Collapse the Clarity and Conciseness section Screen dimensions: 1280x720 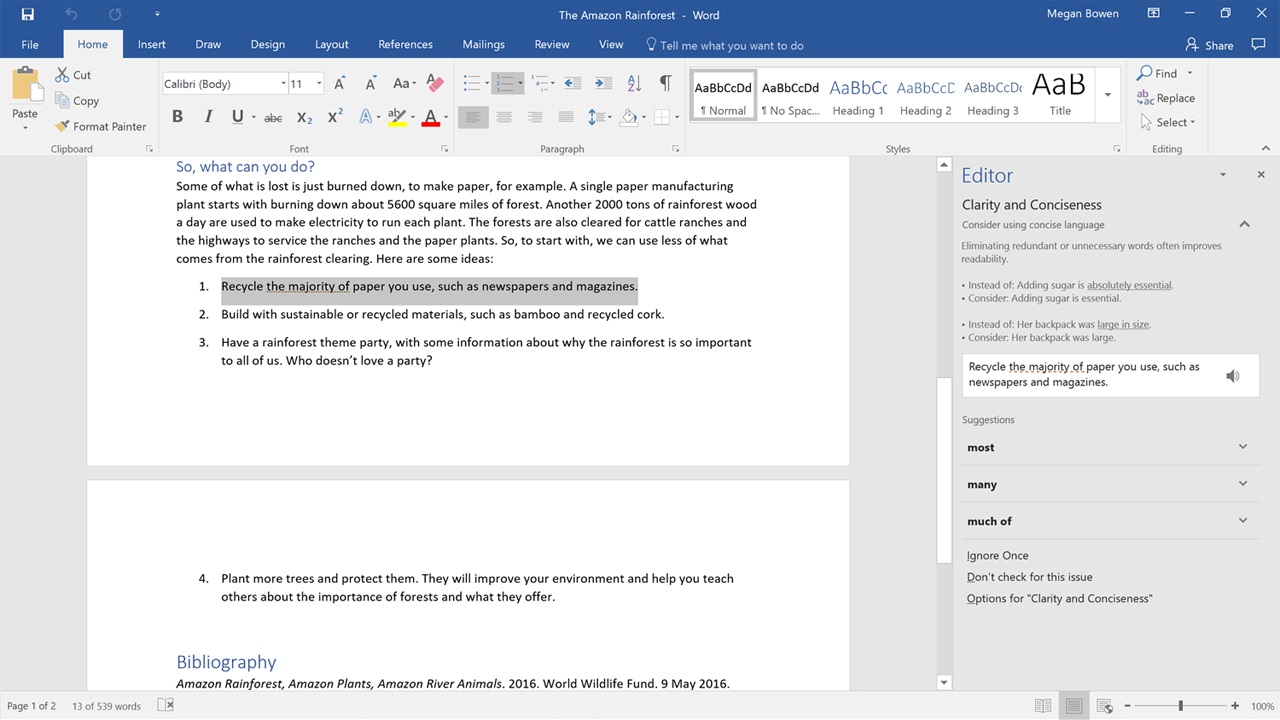(x=1244, y=224)
